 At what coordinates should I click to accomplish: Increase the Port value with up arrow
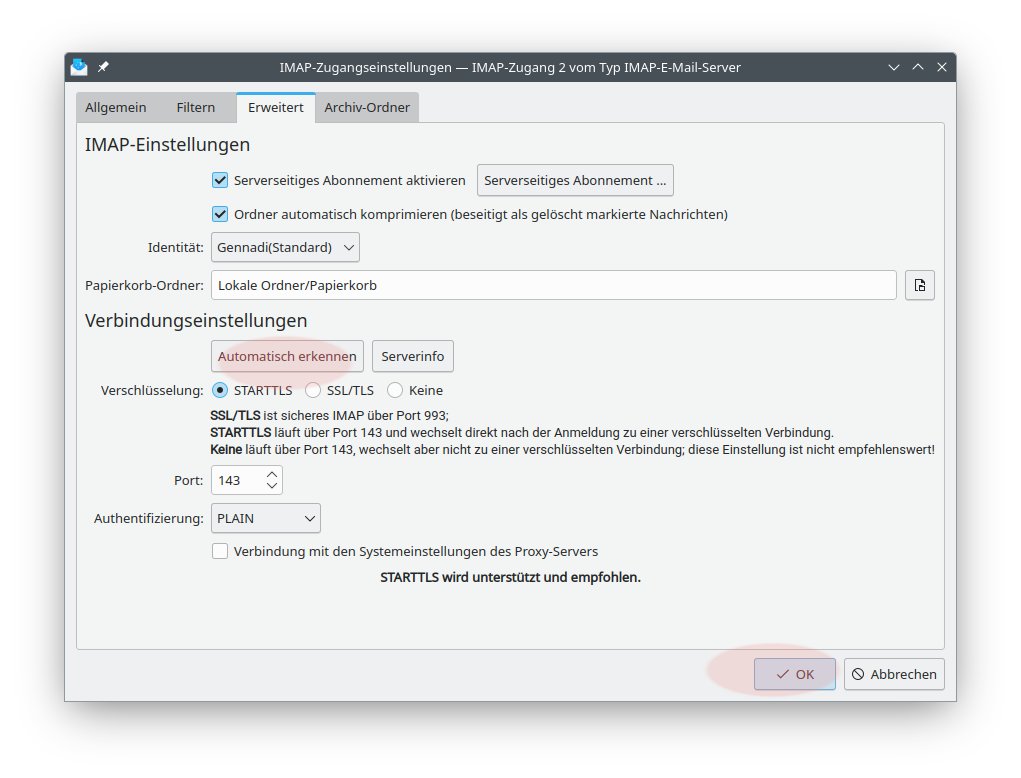point(272,475)
